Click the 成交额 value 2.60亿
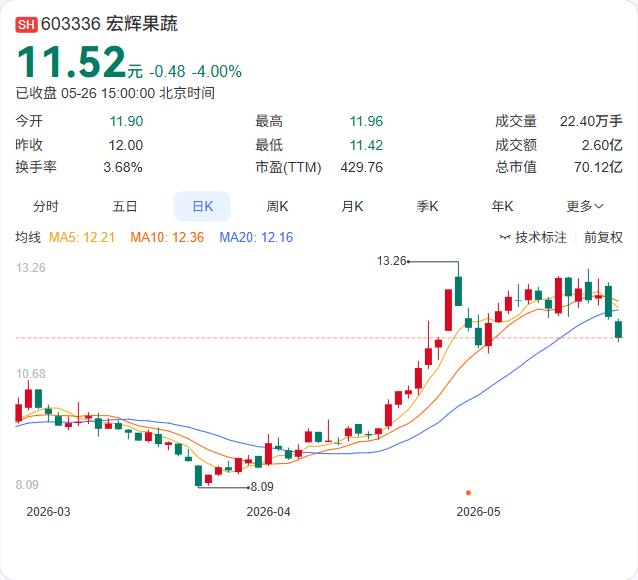Screen dimensions: 638x580 pos(602,145)
